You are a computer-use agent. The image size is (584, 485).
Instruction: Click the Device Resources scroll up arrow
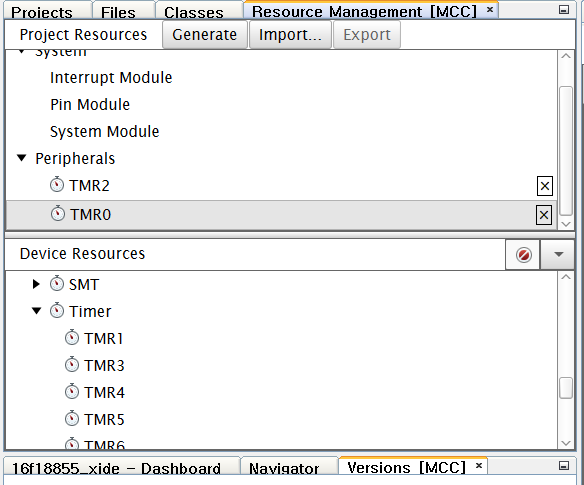566,277
